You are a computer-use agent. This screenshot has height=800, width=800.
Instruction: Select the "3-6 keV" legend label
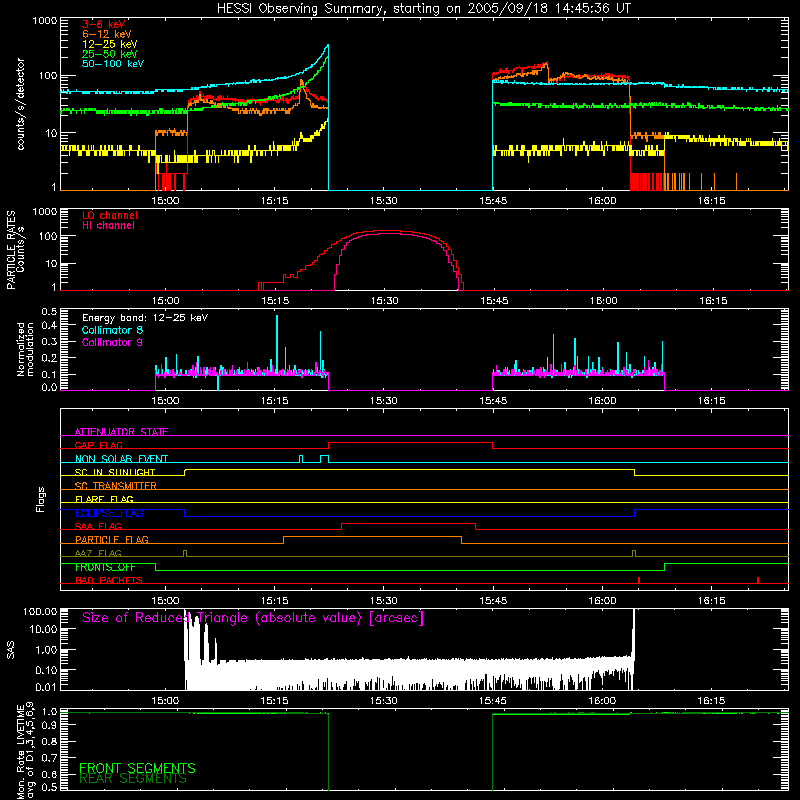[x=104, y=24]
